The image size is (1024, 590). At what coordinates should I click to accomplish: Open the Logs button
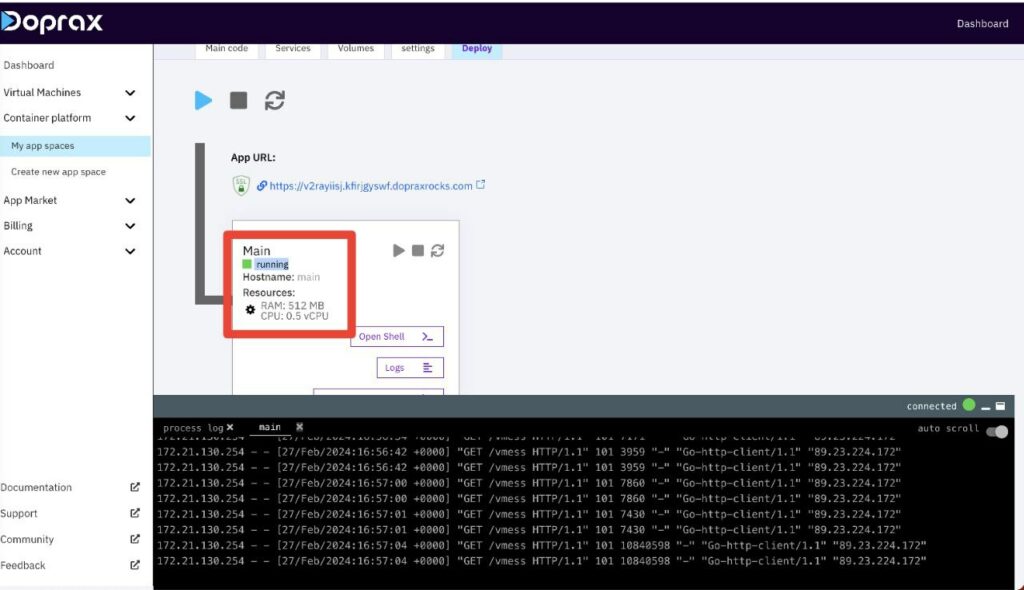pos(410,368)
